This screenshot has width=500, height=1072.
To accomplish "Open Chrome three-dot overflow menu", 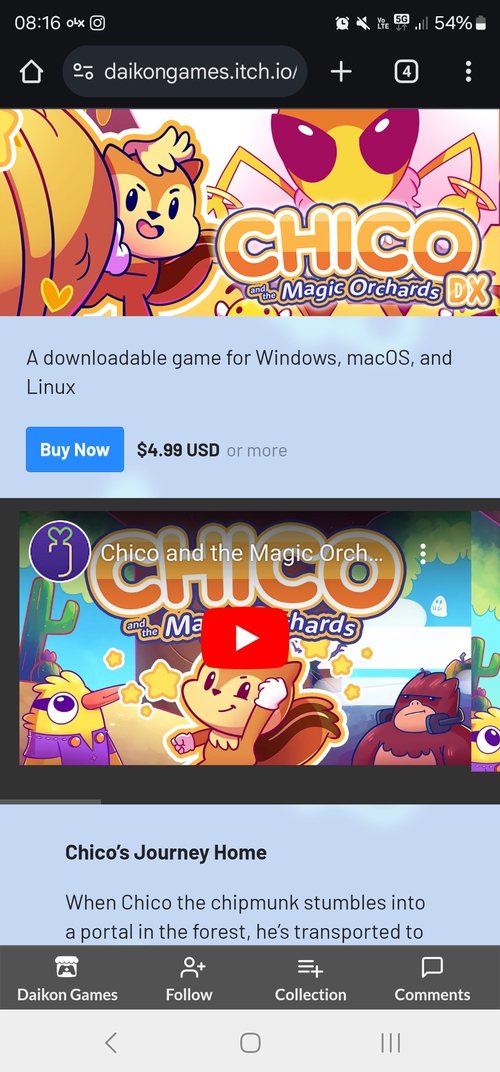I will tap(468, 71).
